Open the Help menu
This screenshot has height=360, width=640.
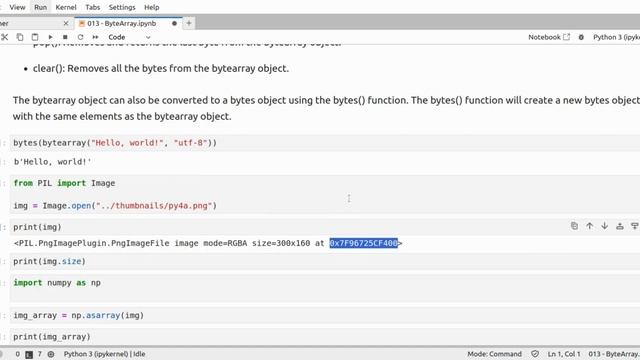pyautogui.click(x=151, y=7)
